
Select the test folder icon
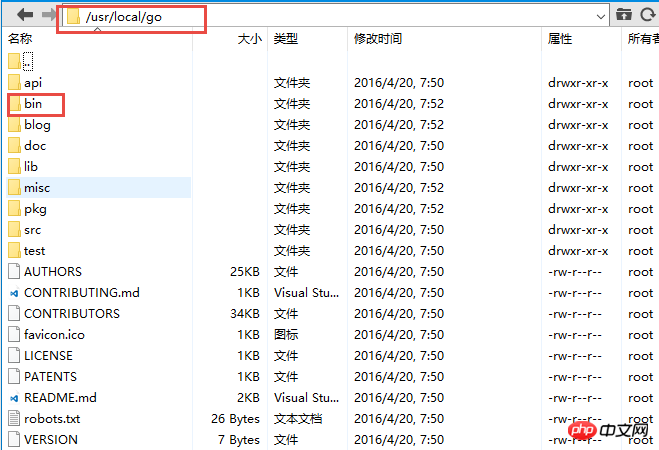coord(14,250)
